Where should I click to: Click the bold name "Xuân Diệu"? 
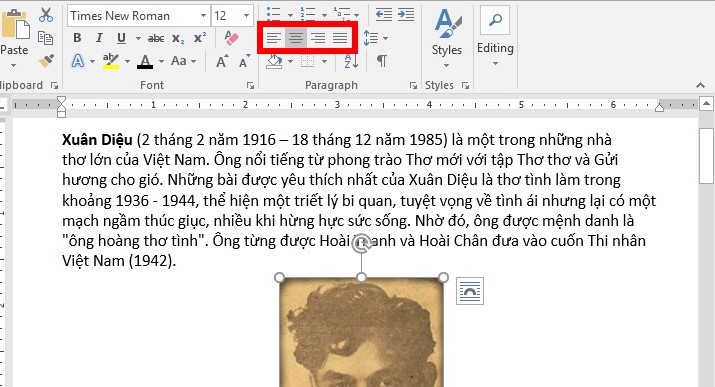tap(97, 139)
